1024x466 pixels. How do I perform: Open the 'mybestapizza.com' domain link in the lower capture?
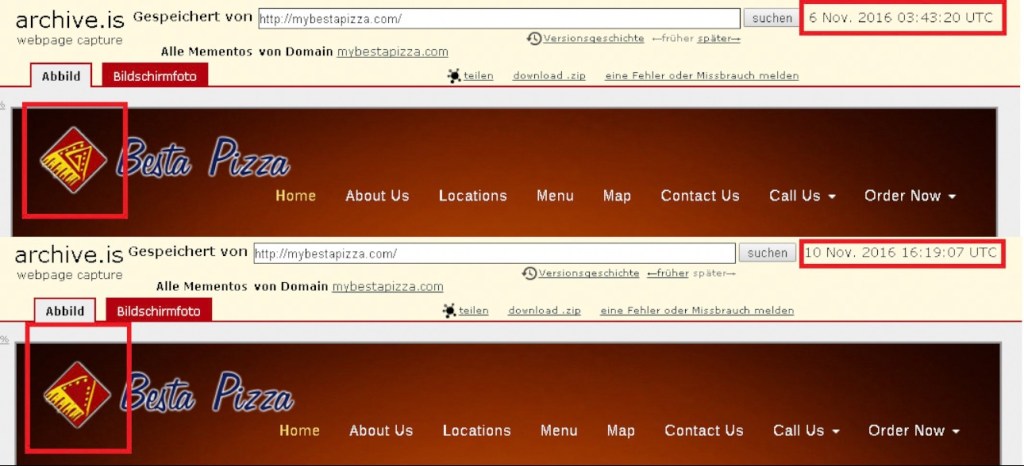[x=388, y=287]
